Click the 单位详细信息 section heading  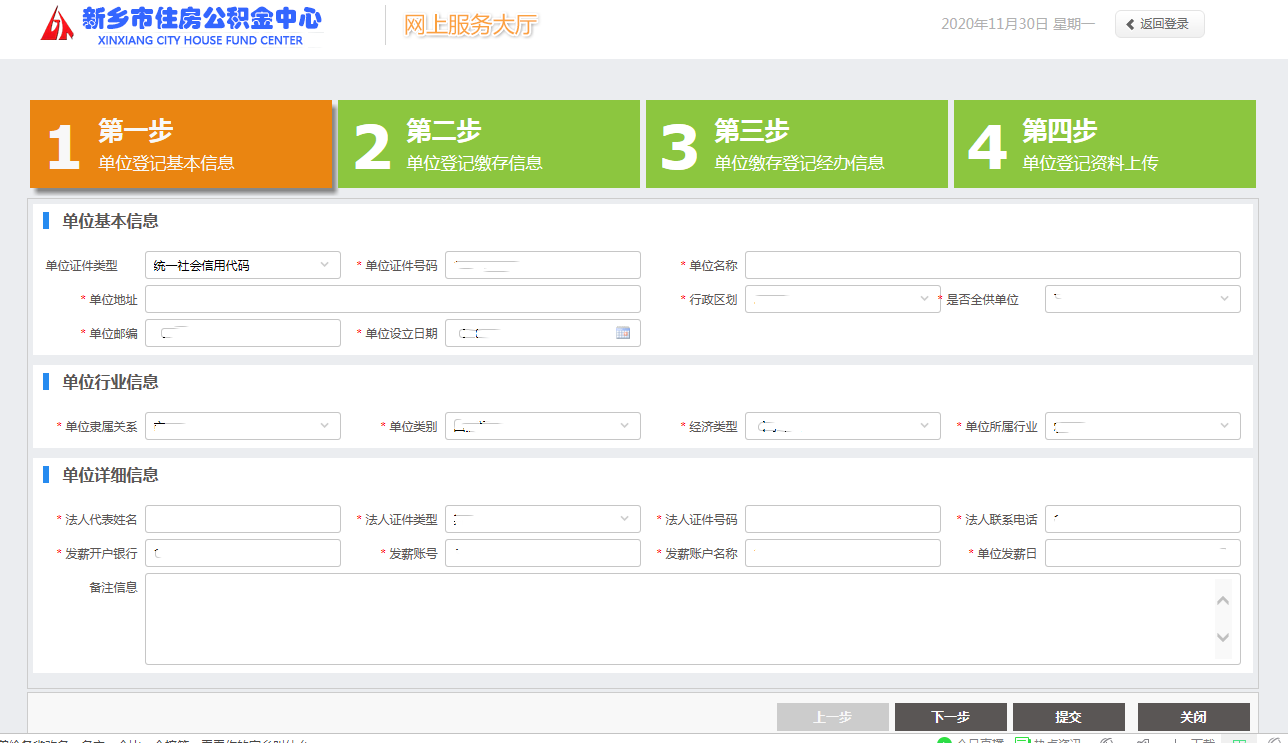(110, 475)
